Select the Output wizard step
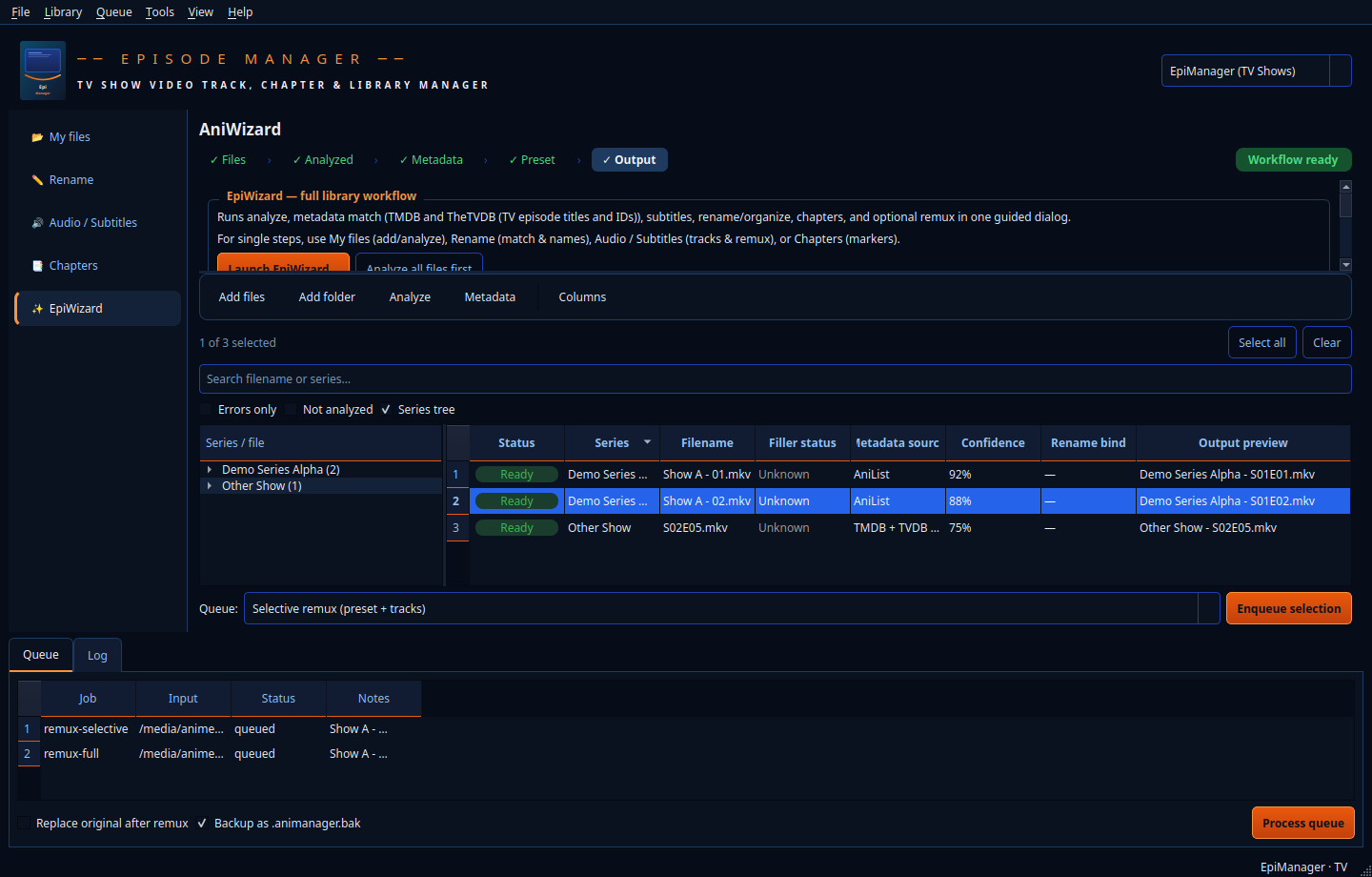The height and width of the screenshot is (877, 1372). tap(630, 160)
